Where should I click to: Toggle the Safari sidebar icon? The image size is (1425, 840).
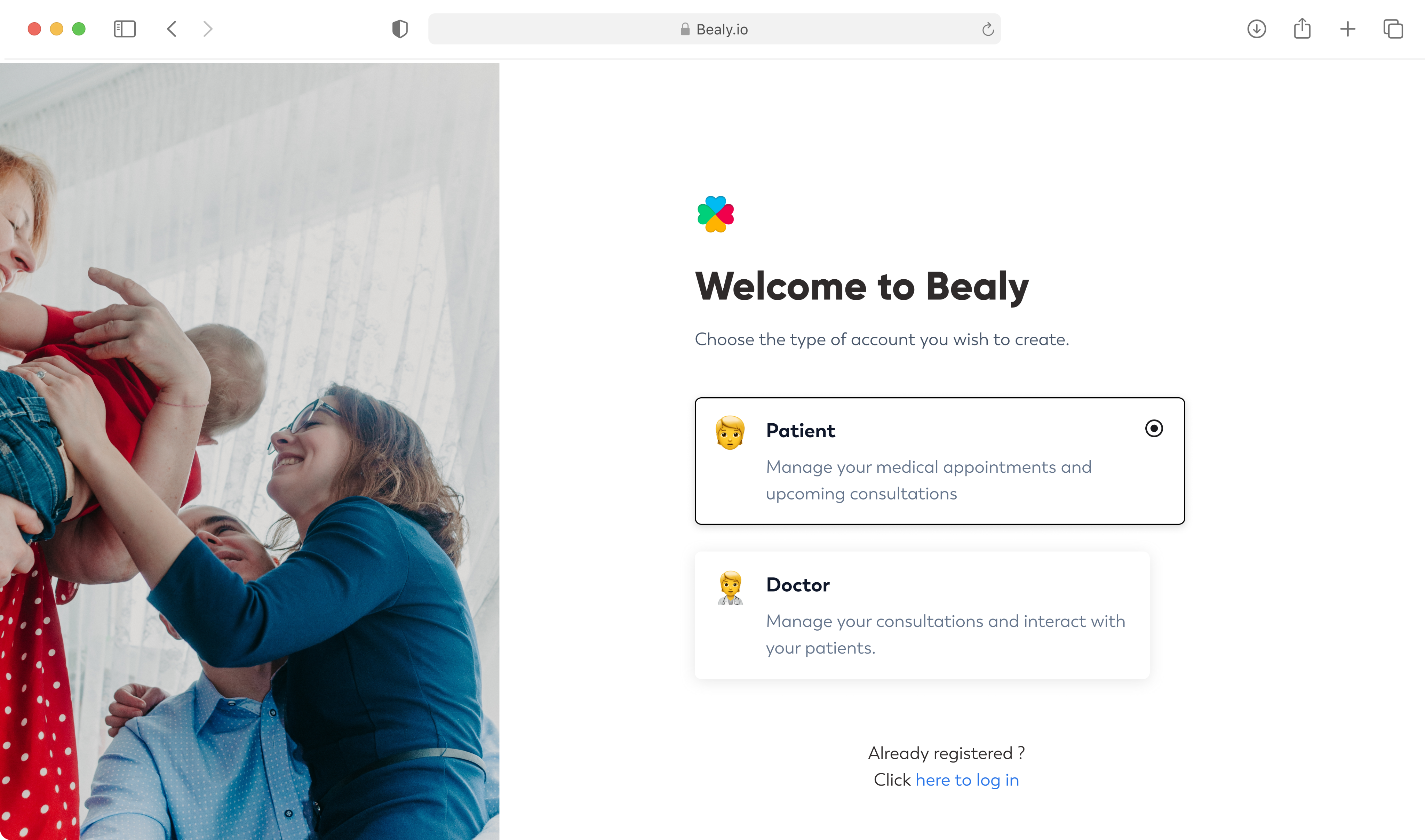click(x=125, y=29)
